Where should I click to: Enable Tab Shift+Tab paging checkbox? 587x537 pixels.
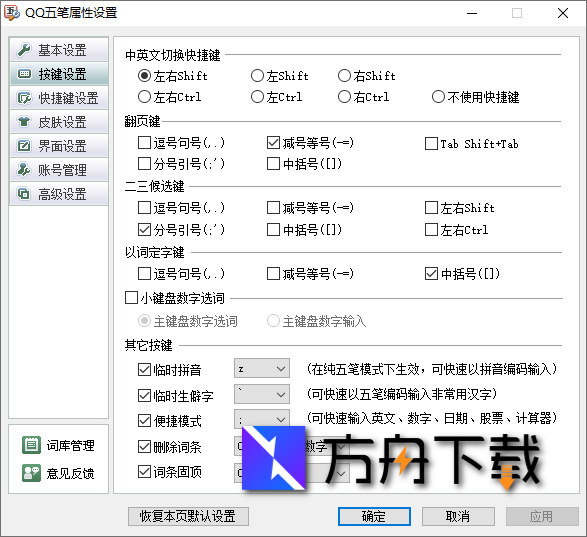(x=431, y=143)
